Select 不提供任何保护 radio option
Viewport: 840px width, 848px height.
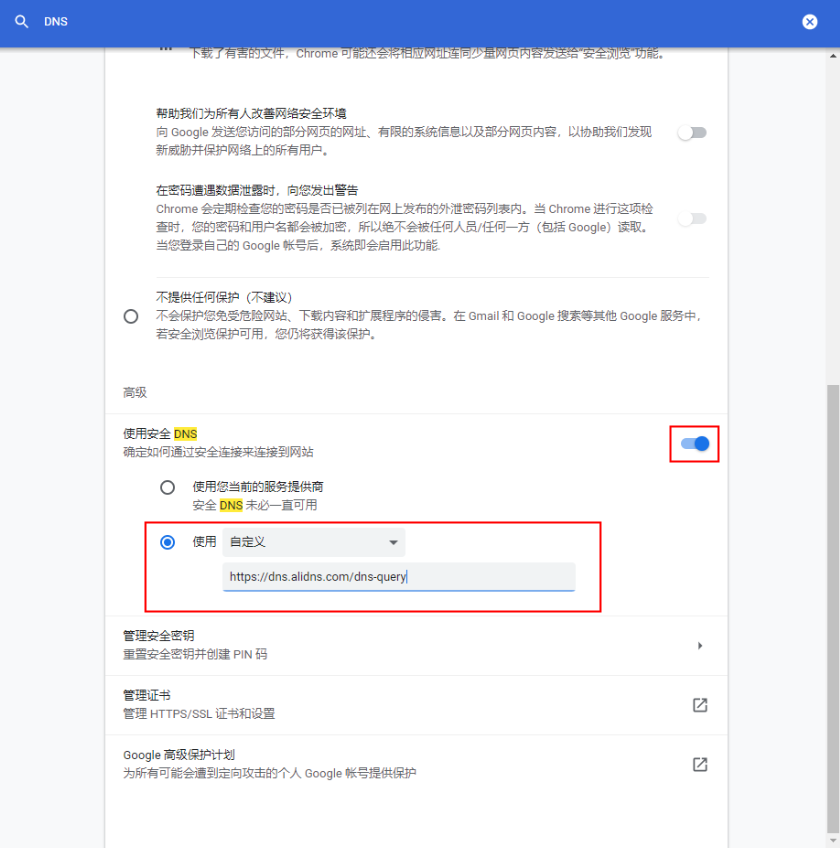coord(131,316)
